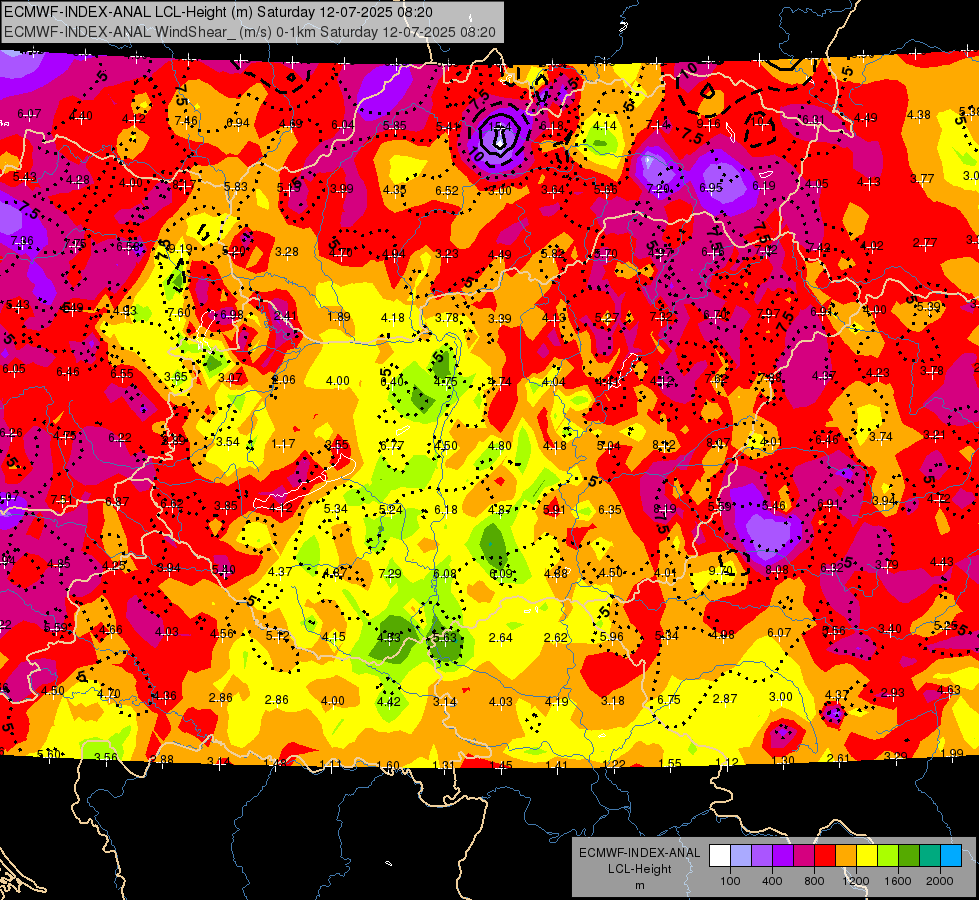The width and height of the screenshot is (979, 900).
Task: Click the wind shear value '2.41'
Action: coord(285,316)
